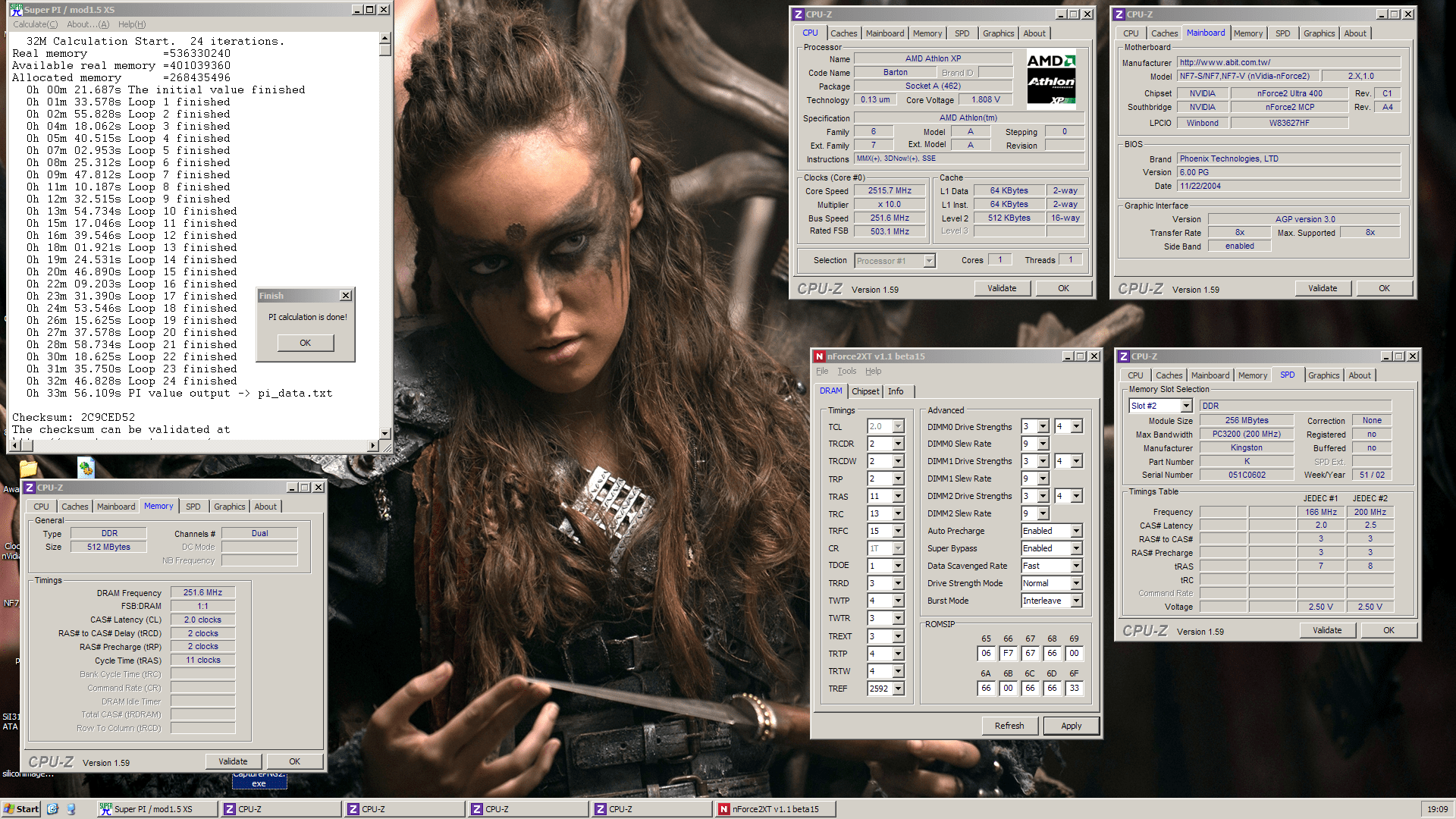Switch to Chipset tab in nForce2XT
The image size is (1456, 819).
865,391
